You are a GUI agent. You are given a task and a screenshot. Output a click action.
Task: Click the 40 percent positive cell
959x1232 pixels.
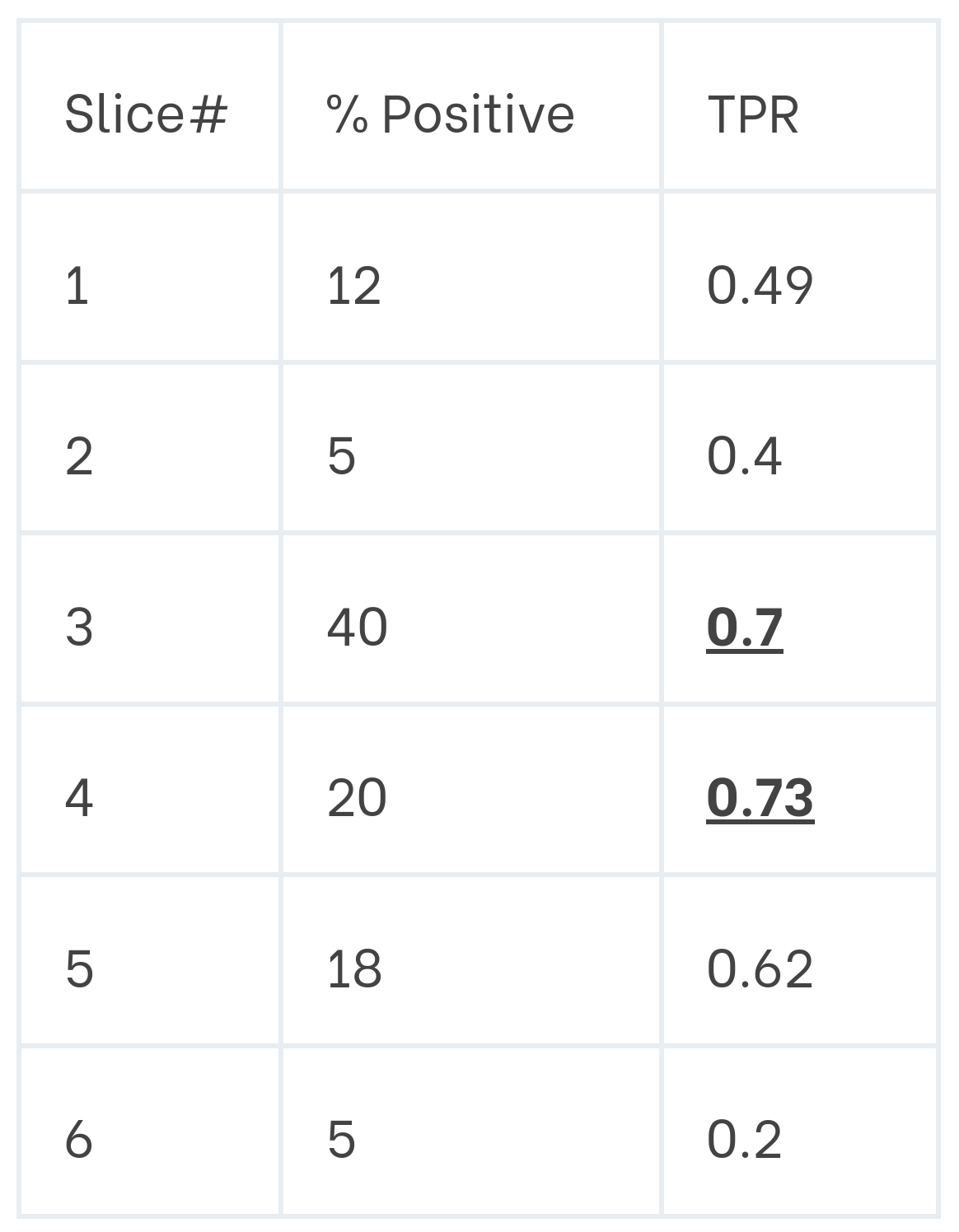coord(357,628)
